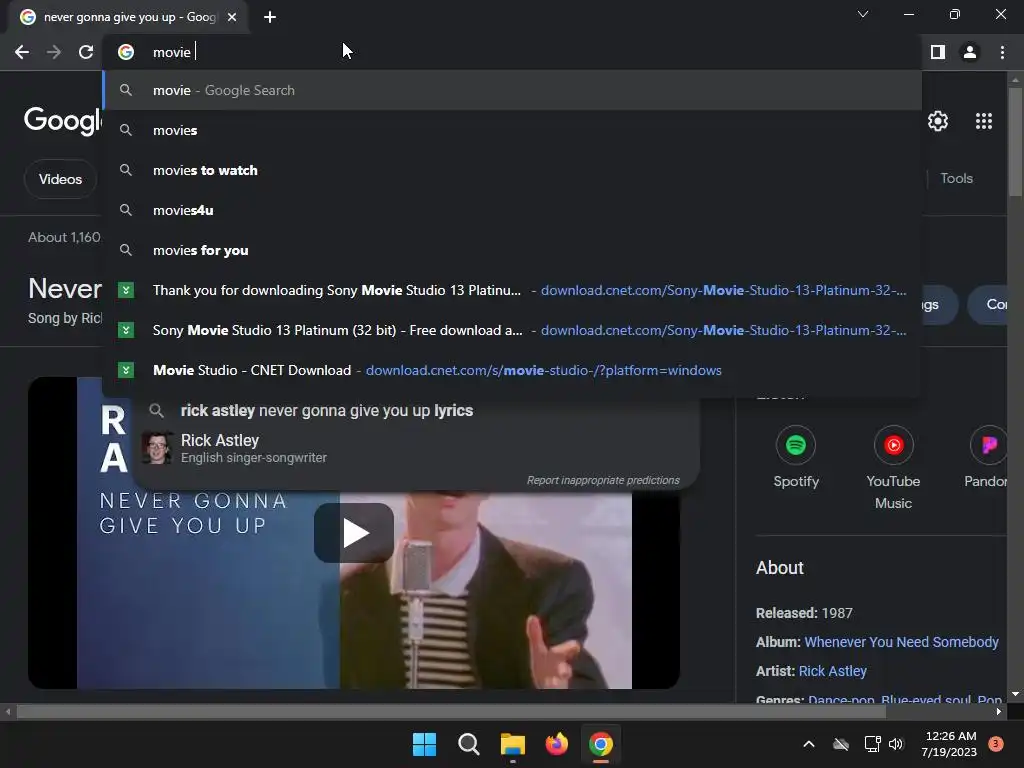The height and width of the screenshot is (768, 1024).
Task: Open the Google apps grid
Action: (x=984, y=121)
